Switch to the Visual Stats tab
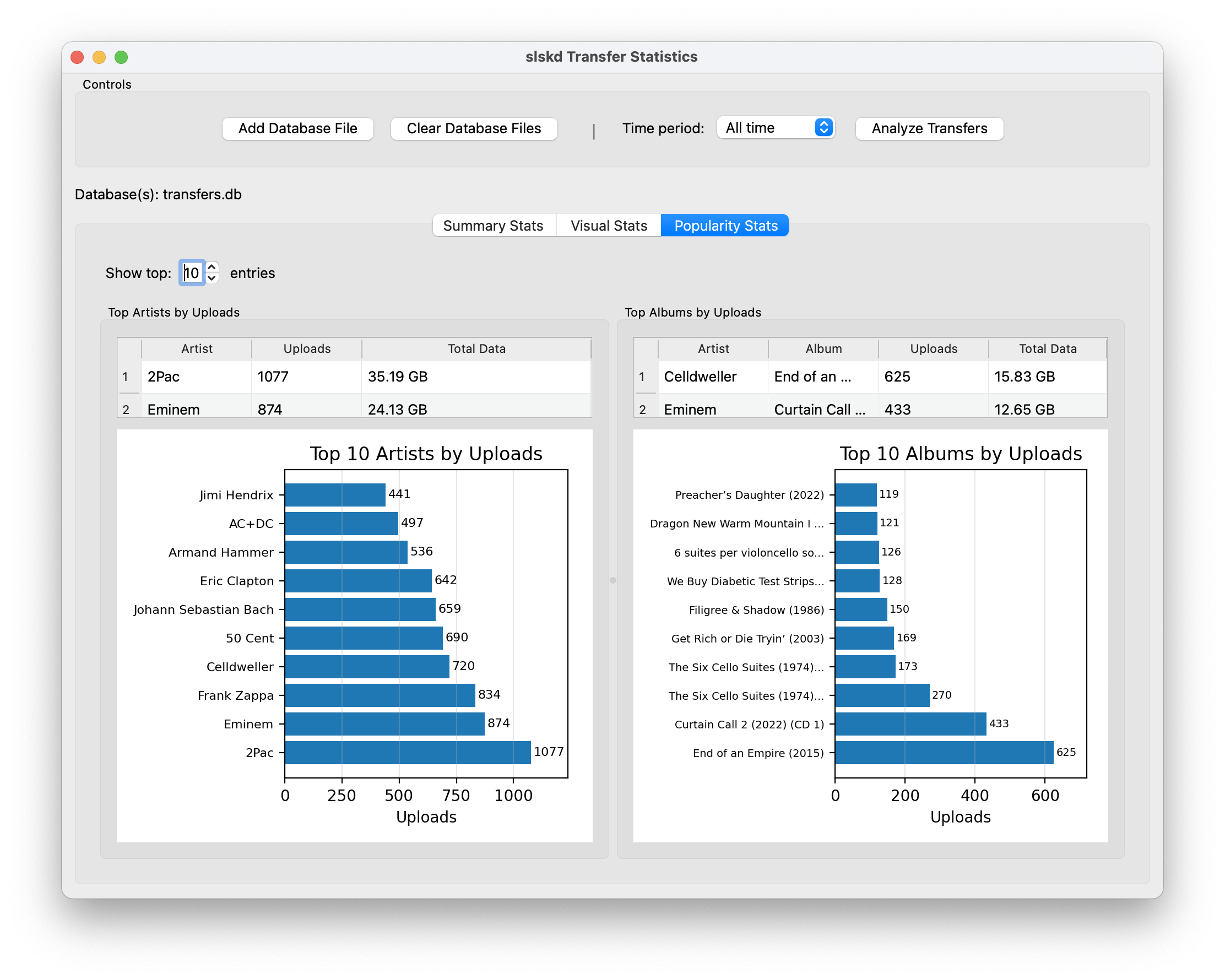1225x980 pixels. (x=609, y=225)
